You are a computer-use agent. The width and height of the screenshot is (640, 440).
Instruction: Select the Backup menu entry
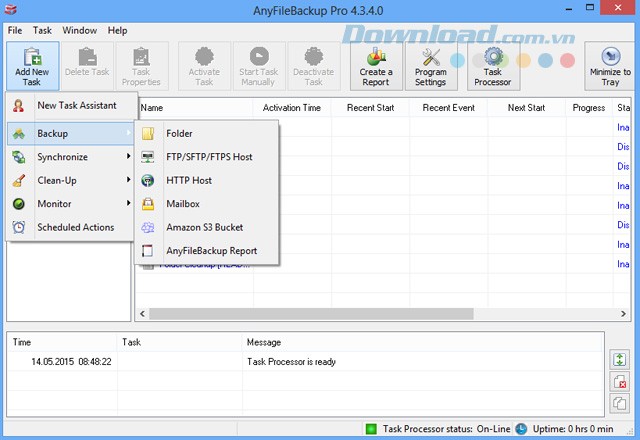tap(70, 133)
